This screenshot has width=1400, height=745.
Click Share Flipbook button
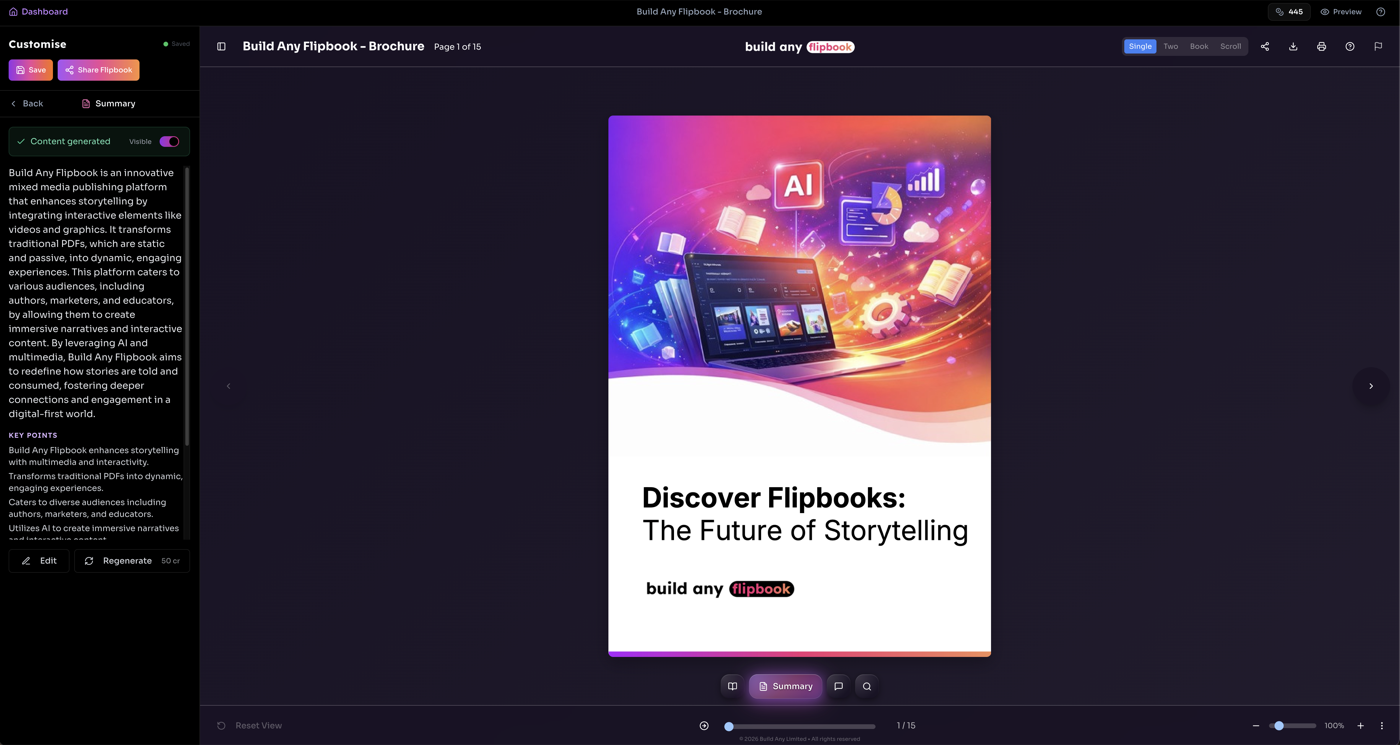pos(98,70)
